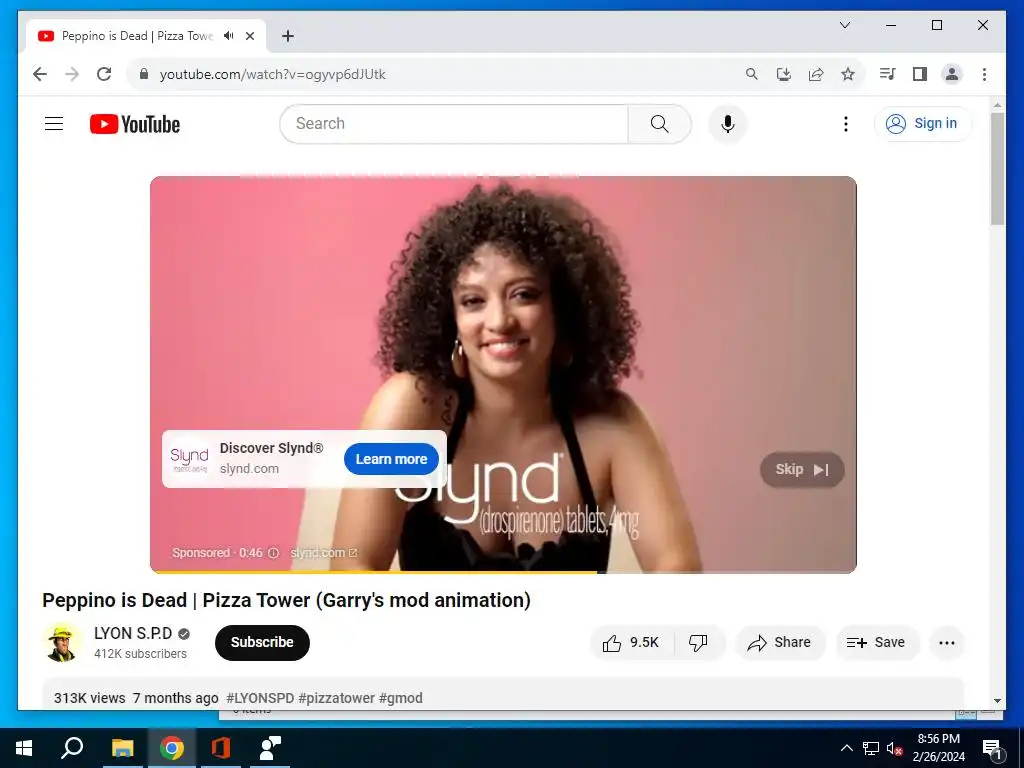
Task: Toggle Chrome side panel
Action: (920, 74)
